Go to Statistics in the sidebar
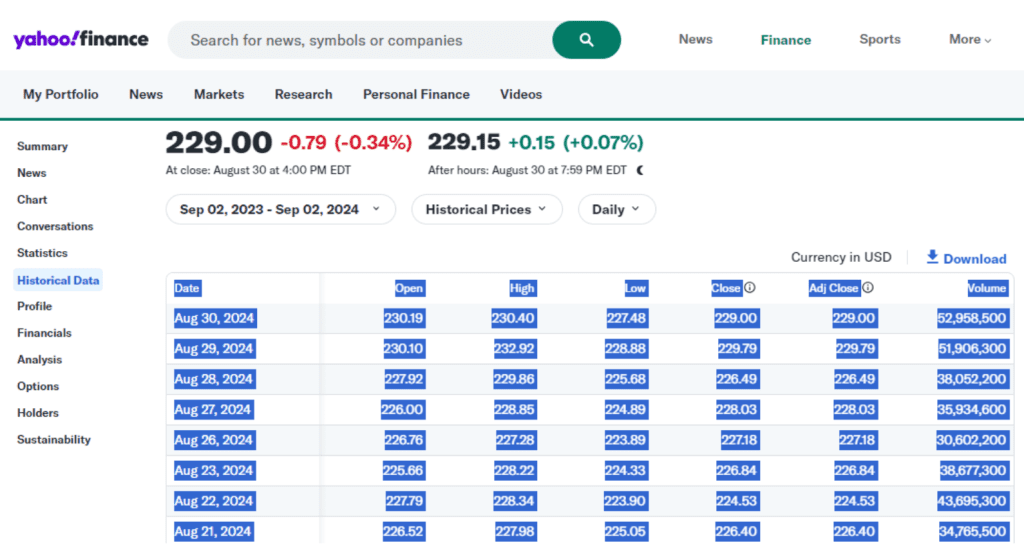1024x560 pixels. (42, 253)
